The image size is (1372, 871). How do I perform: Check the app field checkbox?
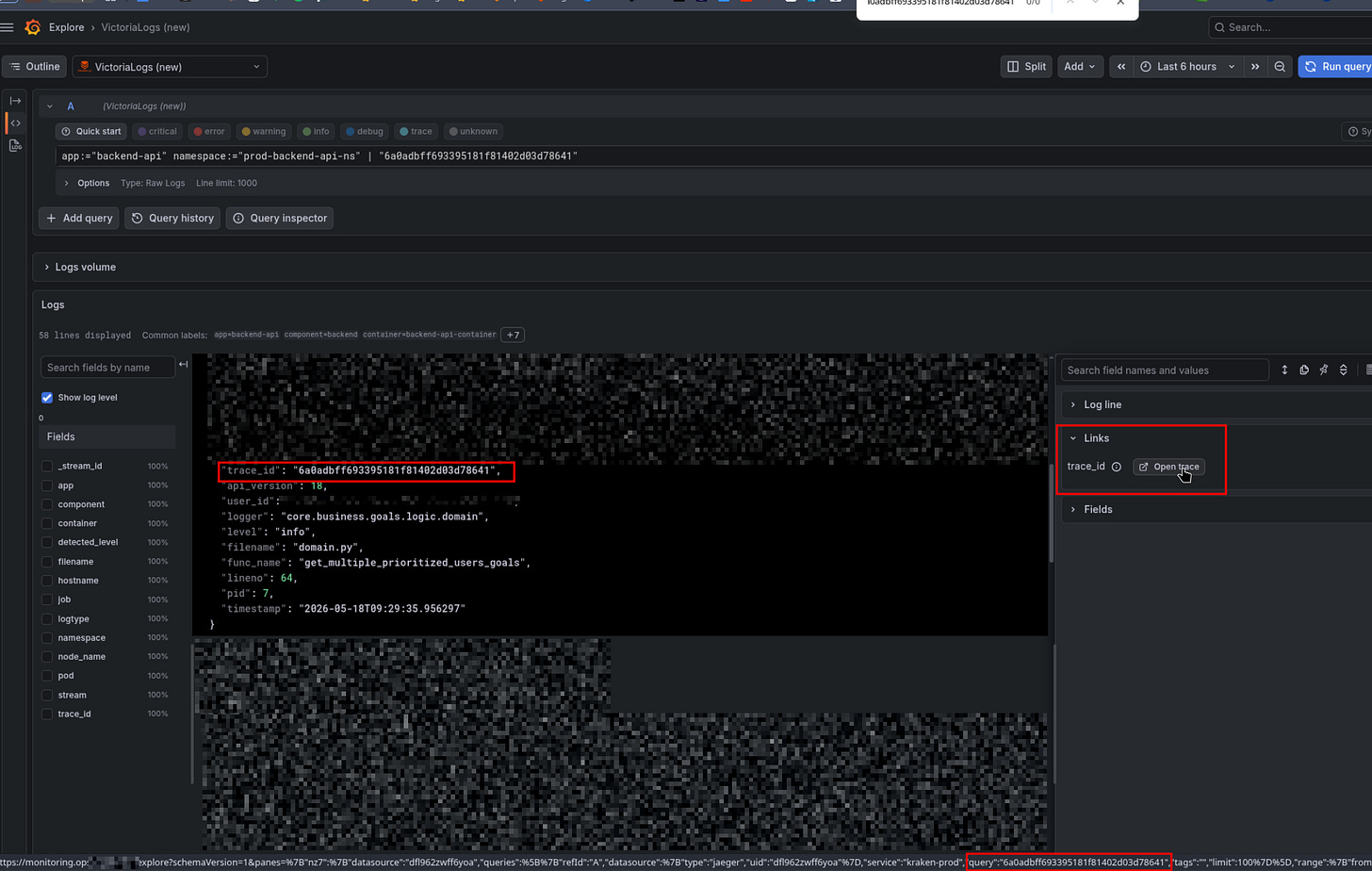tap(47, 485)
